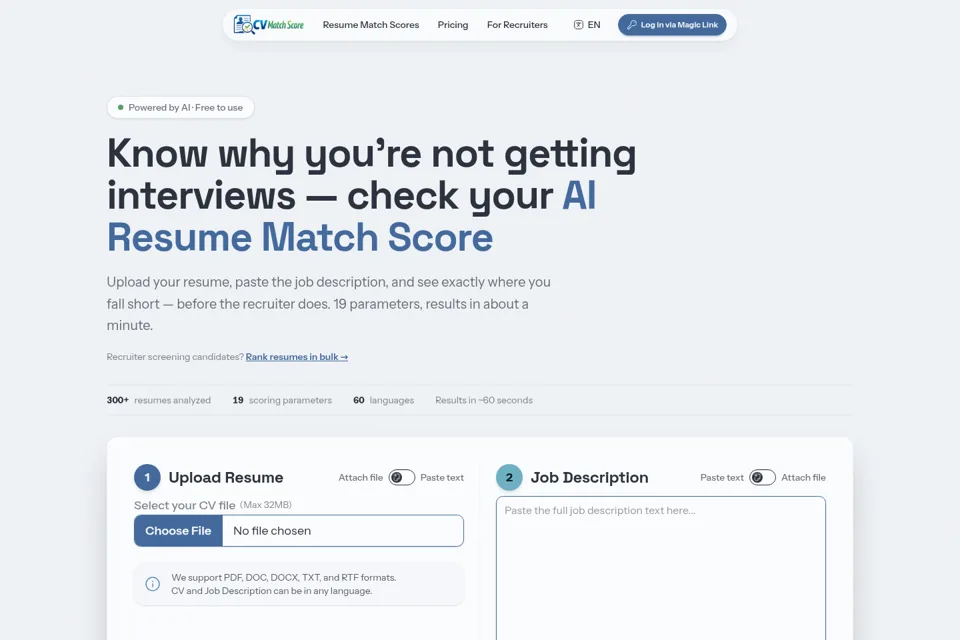The height and width of the screenshot is (640, 960).
Task: Follow the Rank resumes in bulk link
Action: [297, 356]
